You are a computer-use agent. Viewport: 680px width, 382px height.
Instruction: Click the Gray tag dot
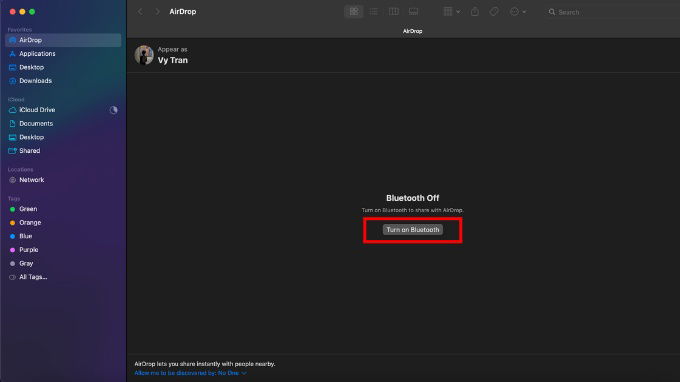[13, 264]
